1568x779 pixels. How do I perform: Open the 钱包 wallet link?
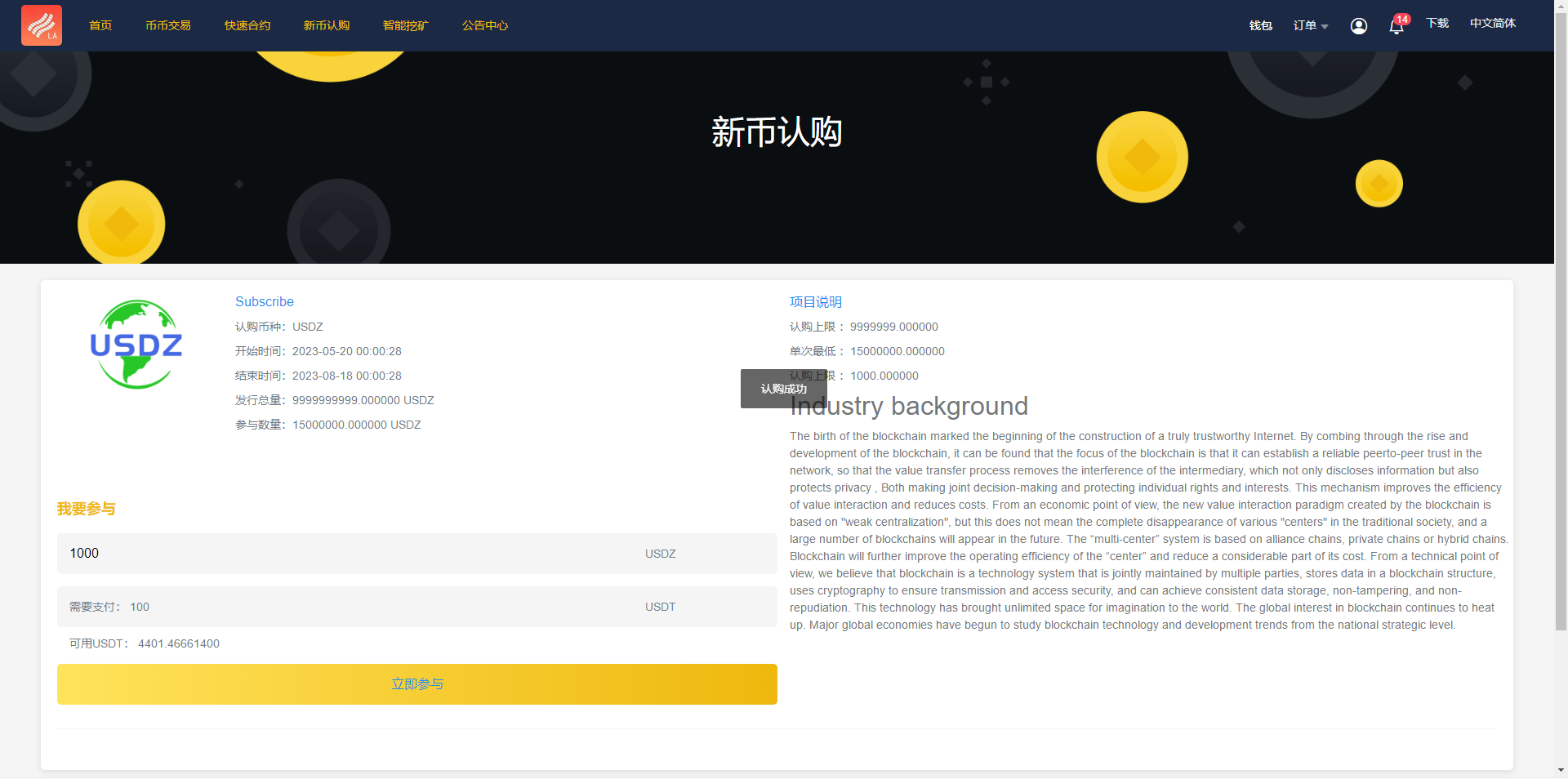1261,25
